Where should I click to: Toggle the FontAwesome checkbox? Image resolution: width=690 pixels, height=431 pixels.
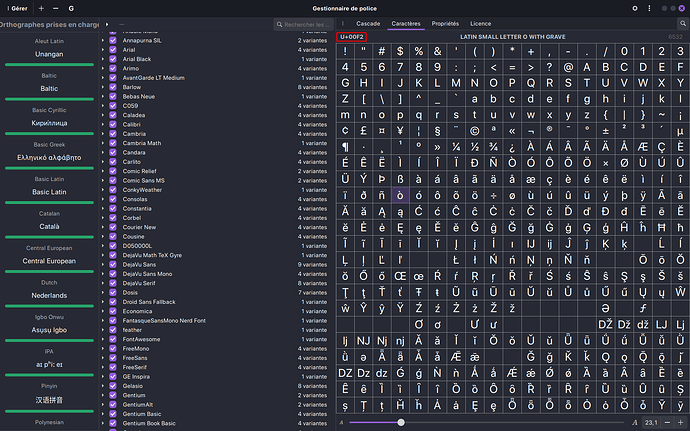click(113, 339)
